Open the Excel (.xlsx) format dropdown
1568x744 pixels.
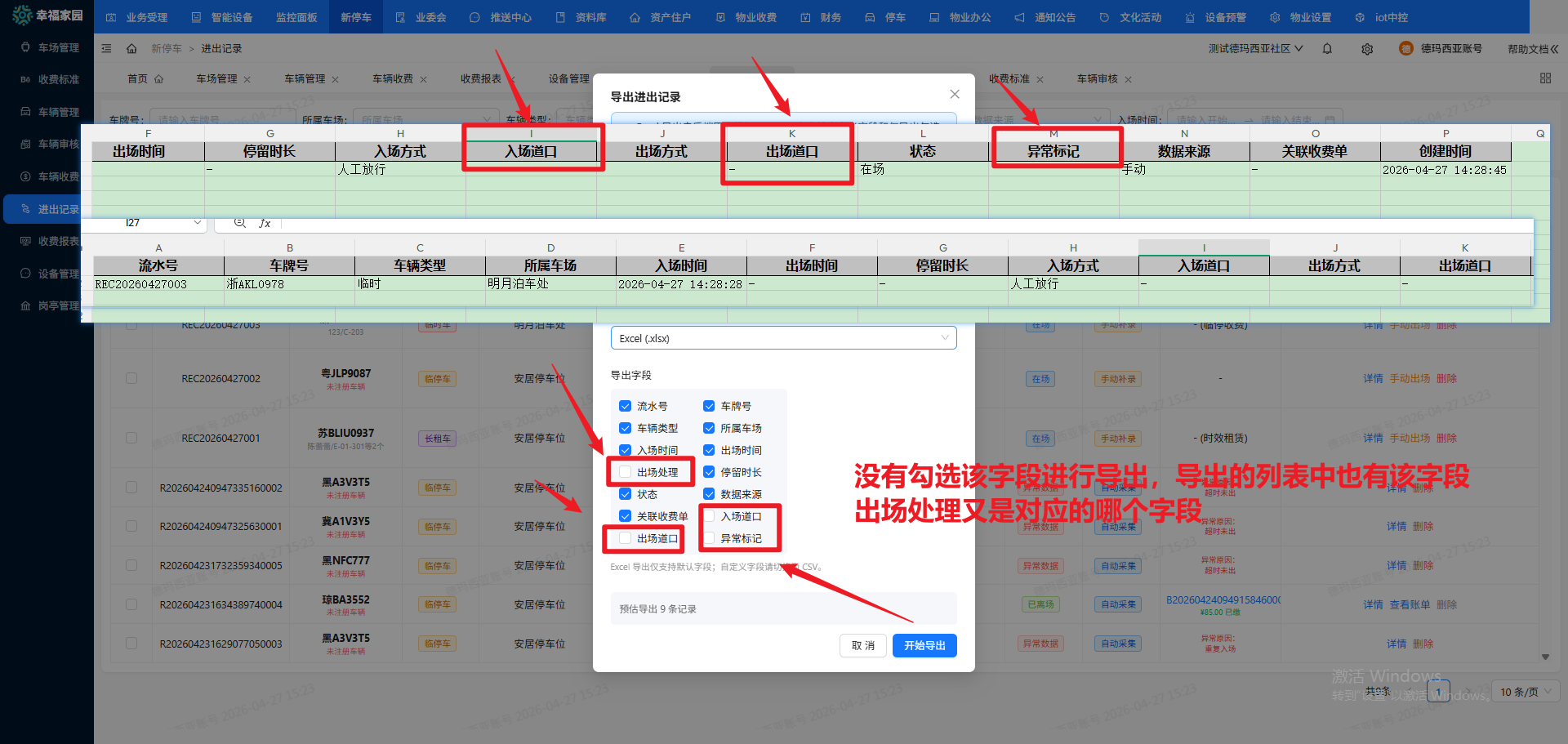782,337
